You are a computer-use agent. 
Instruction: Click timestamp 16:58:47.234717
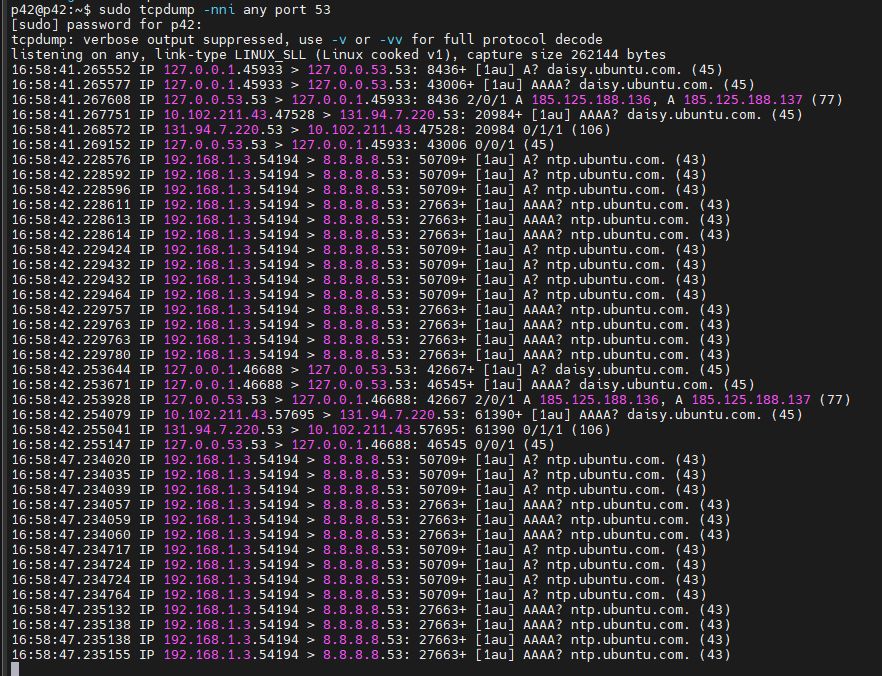point(71,549)
